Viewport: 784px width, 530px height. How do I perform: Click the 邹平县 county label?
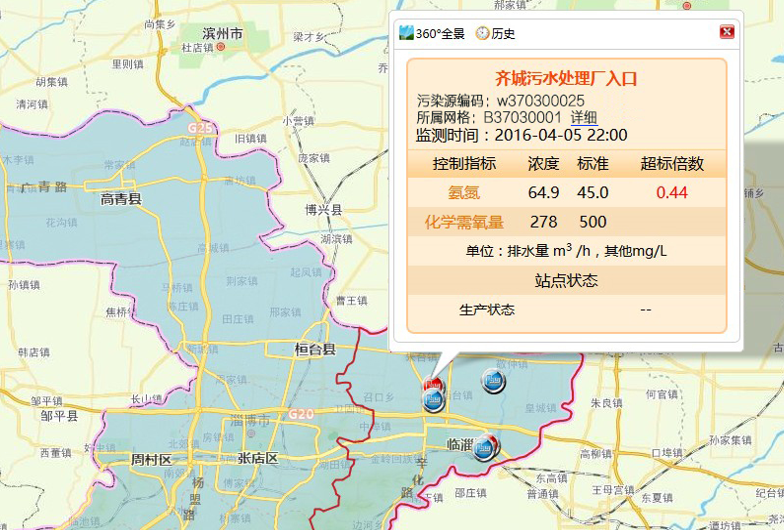pos(60,416)
